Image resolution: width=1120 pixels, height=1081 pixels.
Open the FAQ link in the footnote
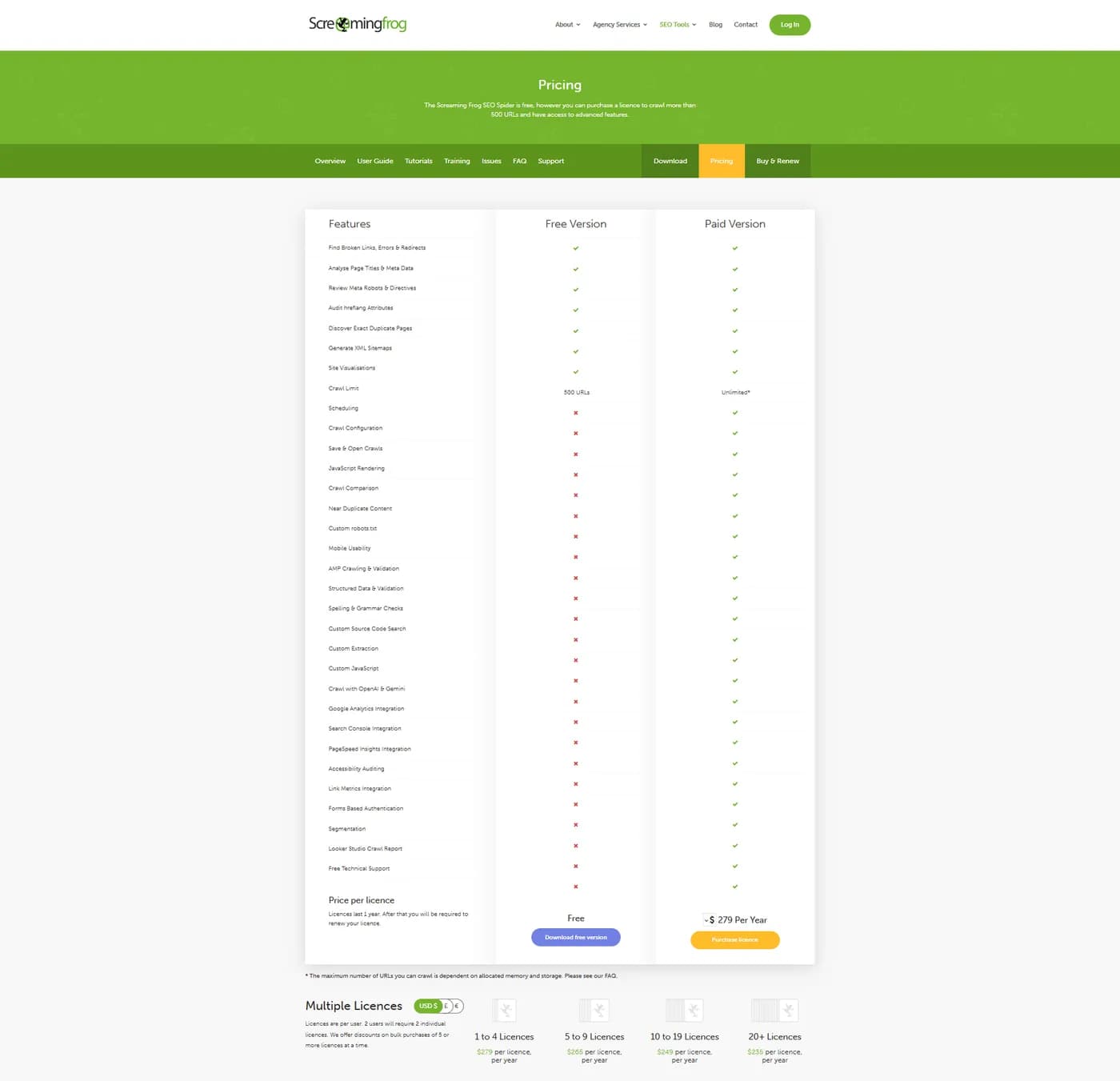click(611, 976)
